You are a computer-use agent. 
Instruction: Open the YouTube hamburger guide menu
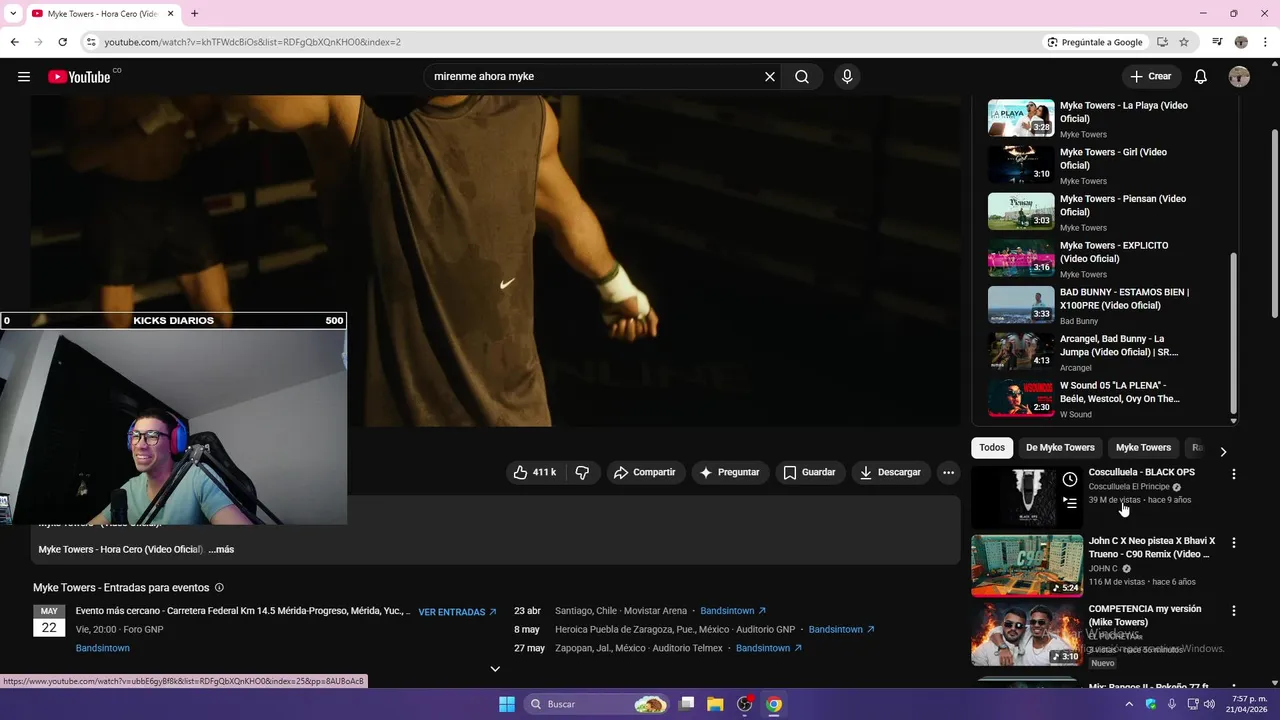pos(24,77)
